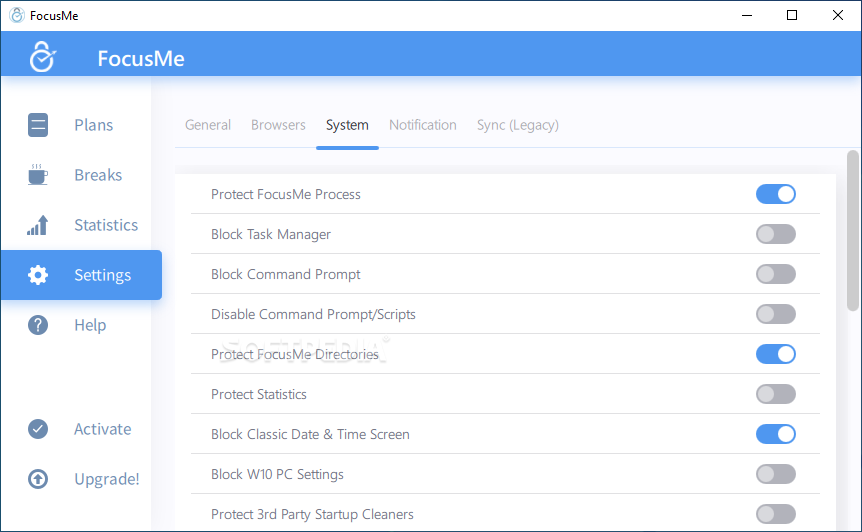The image size is (862, 532).
Task: Switch to the General tab
Action: [208, 125]
